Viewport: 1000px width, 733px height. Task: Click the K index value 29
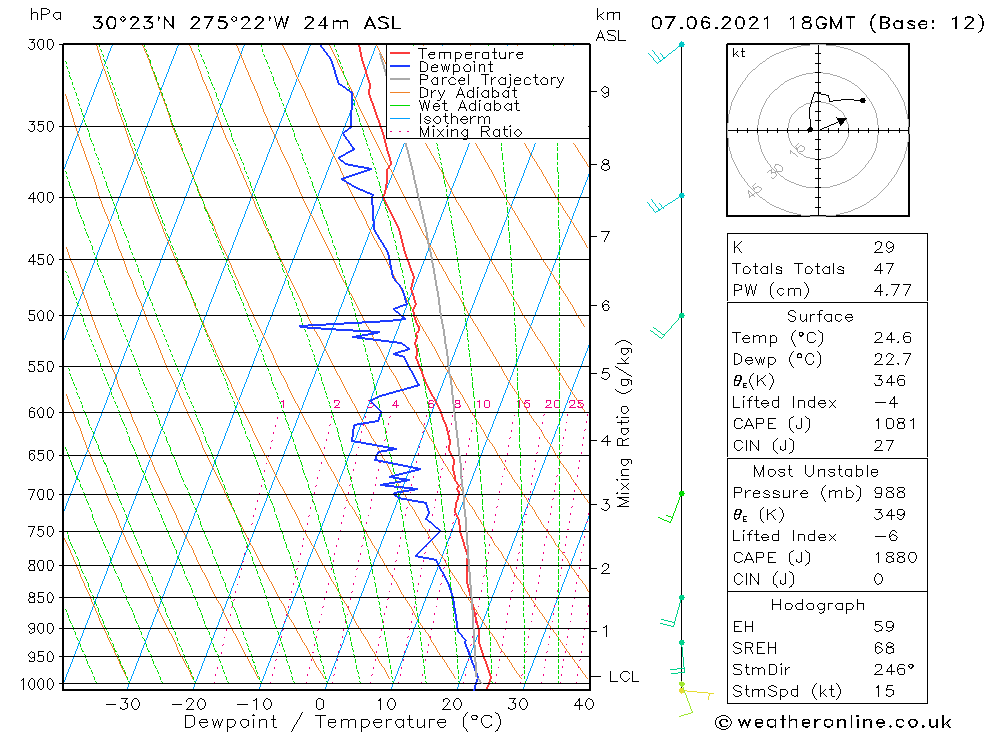pyautogui.click(x=884, y=247)
